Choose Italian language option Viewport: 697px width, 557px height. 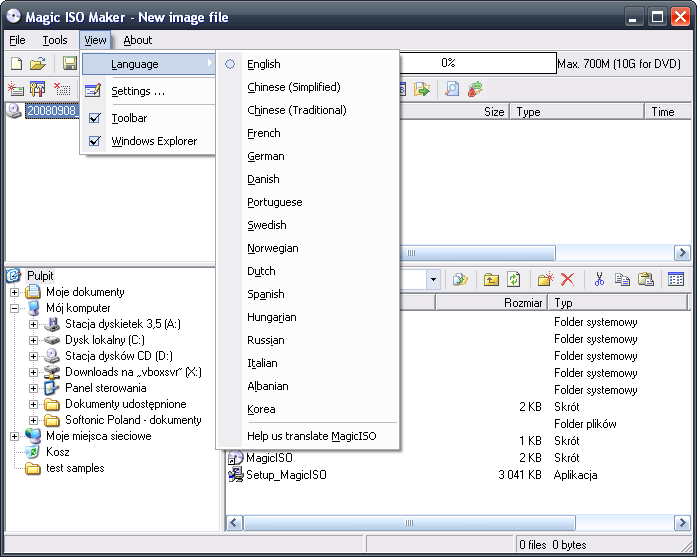click(x=262, y=363)
